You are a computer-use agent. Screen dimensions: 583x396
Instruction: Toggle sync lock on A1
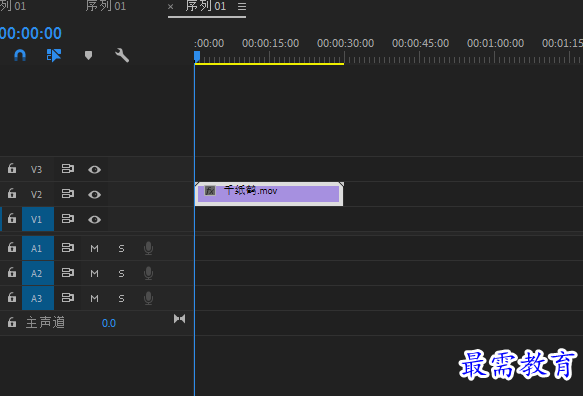click(x=68, y=248)
